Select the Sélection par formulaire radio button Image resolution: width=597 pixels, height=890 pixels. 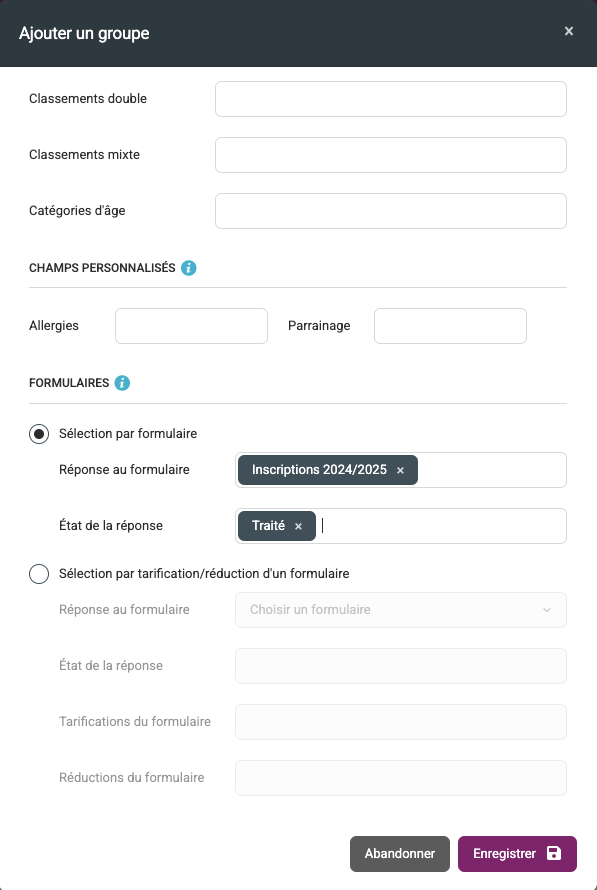(39, 434)
